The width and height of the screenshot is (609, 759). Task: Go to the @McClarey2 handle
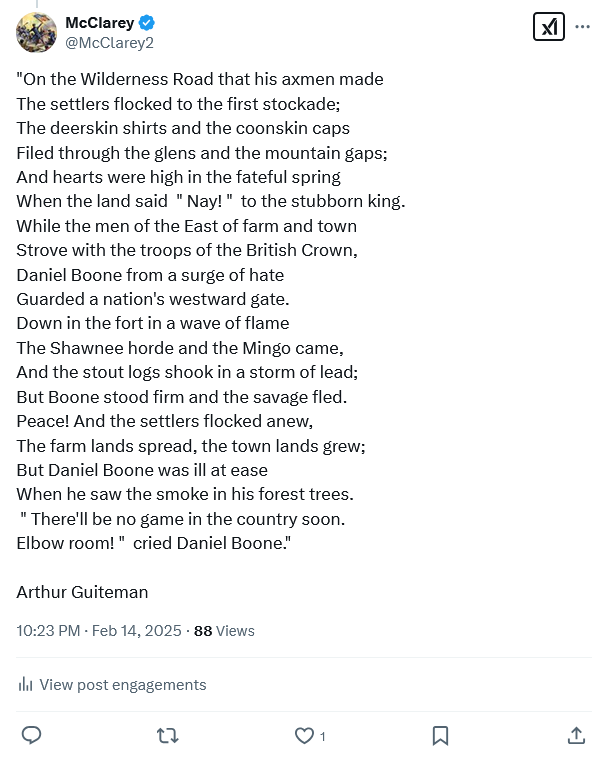coord(109,43)
